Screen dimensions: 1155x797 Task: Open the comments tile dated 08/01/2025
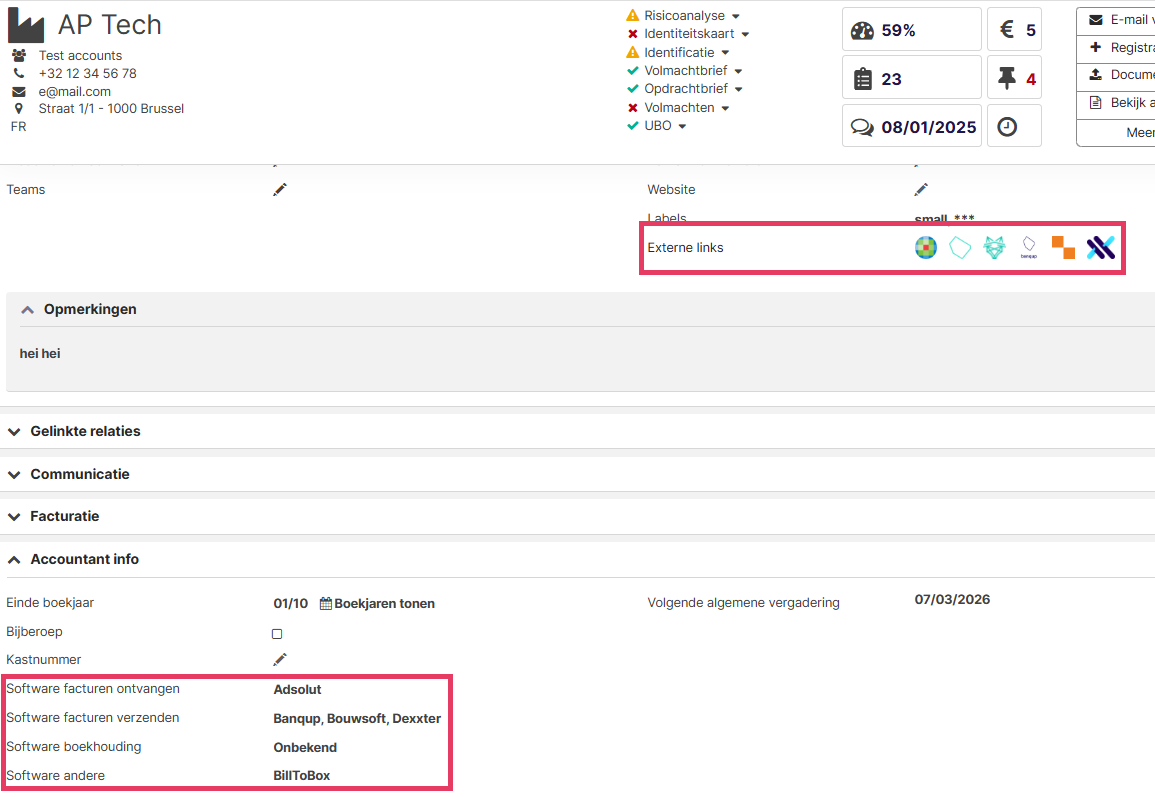coord(911,126)
